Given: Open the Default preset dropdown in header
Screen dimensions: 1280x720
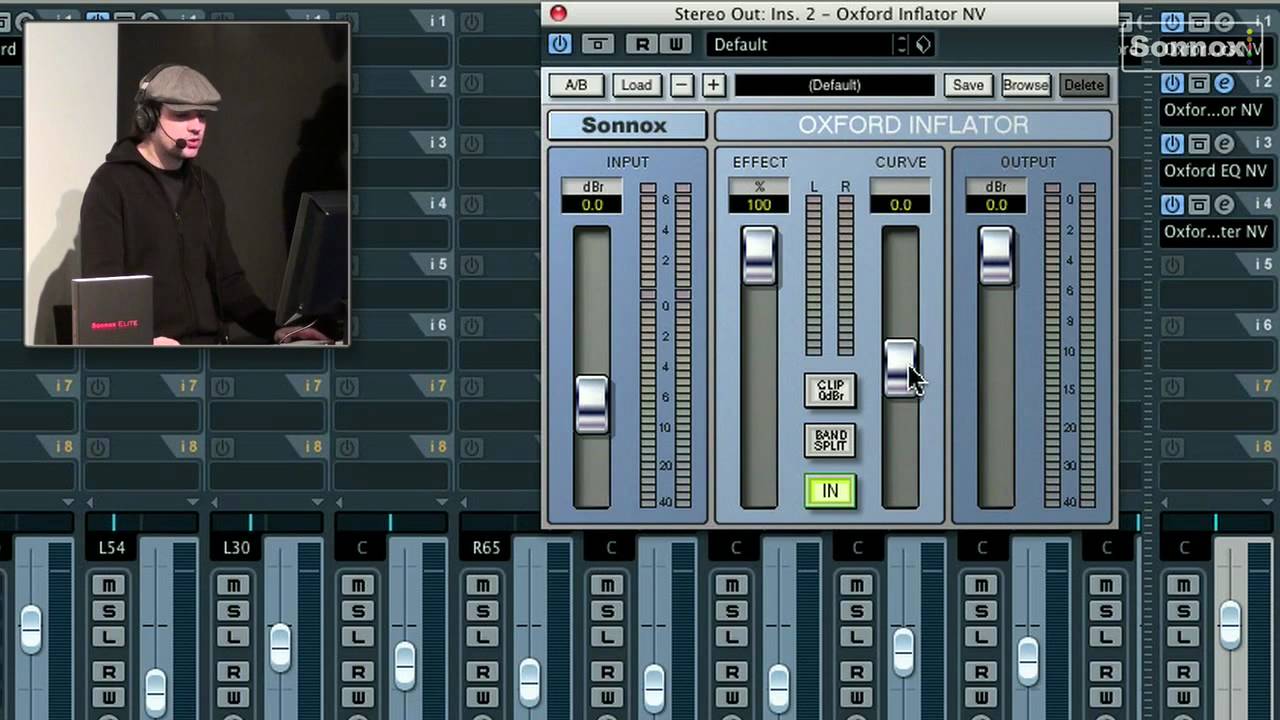Looking at the screenshot, I should pyautogui.click(x=800, y=44).
